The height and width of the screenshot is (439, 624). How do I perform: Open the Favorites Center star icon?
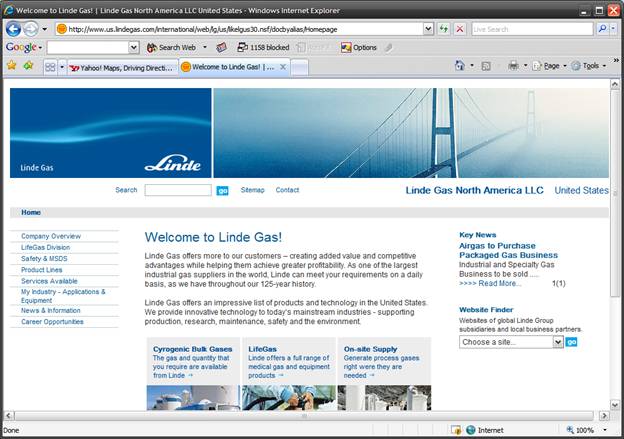click(12, 65)
